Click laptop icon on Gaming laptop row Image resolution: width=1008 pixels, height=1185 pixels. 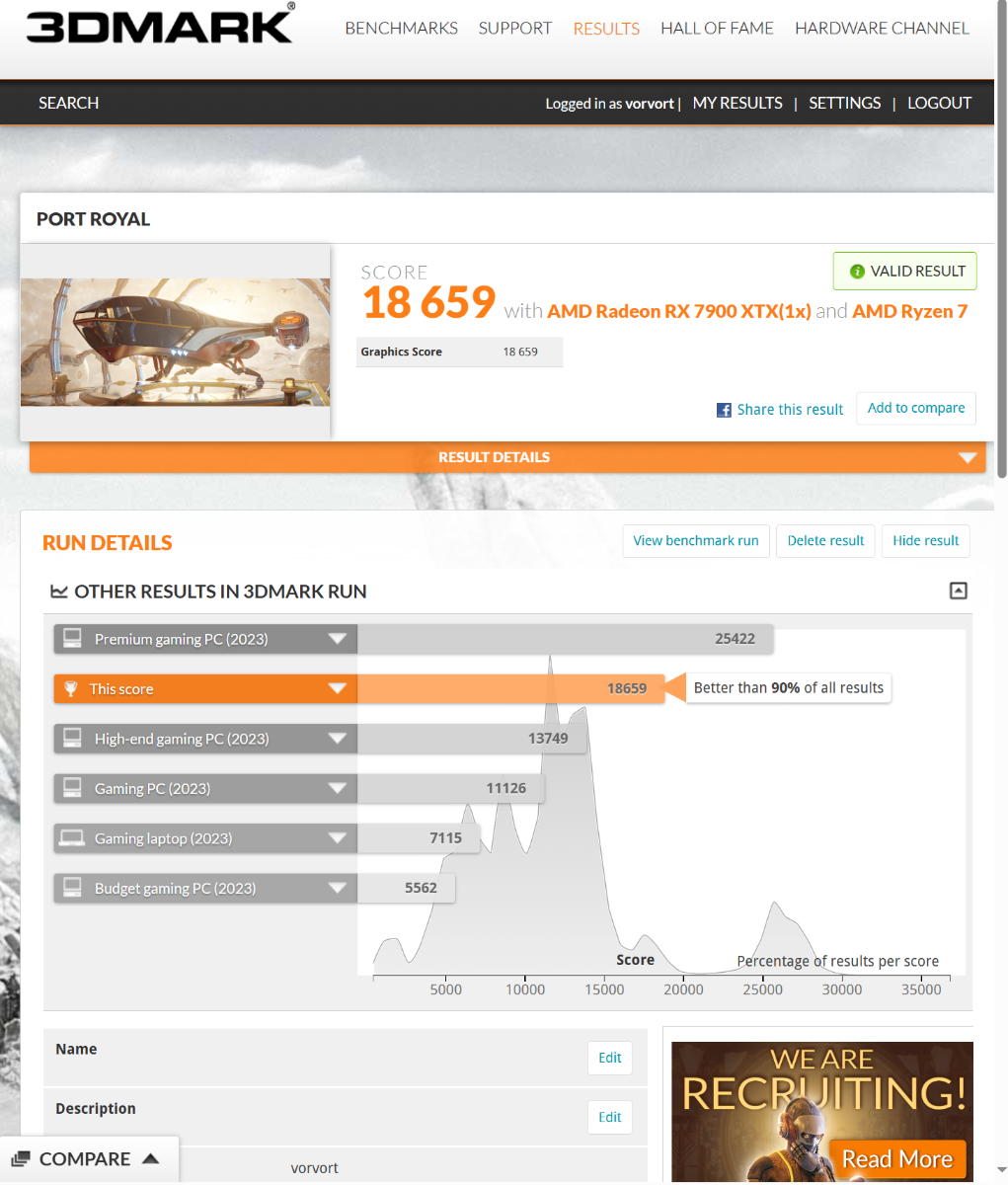pos(72,838)
